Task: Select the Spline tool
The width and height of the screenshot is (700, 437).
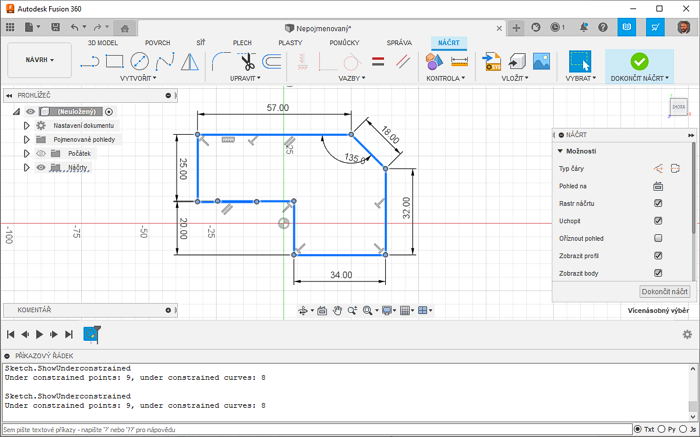Action: 165,61
